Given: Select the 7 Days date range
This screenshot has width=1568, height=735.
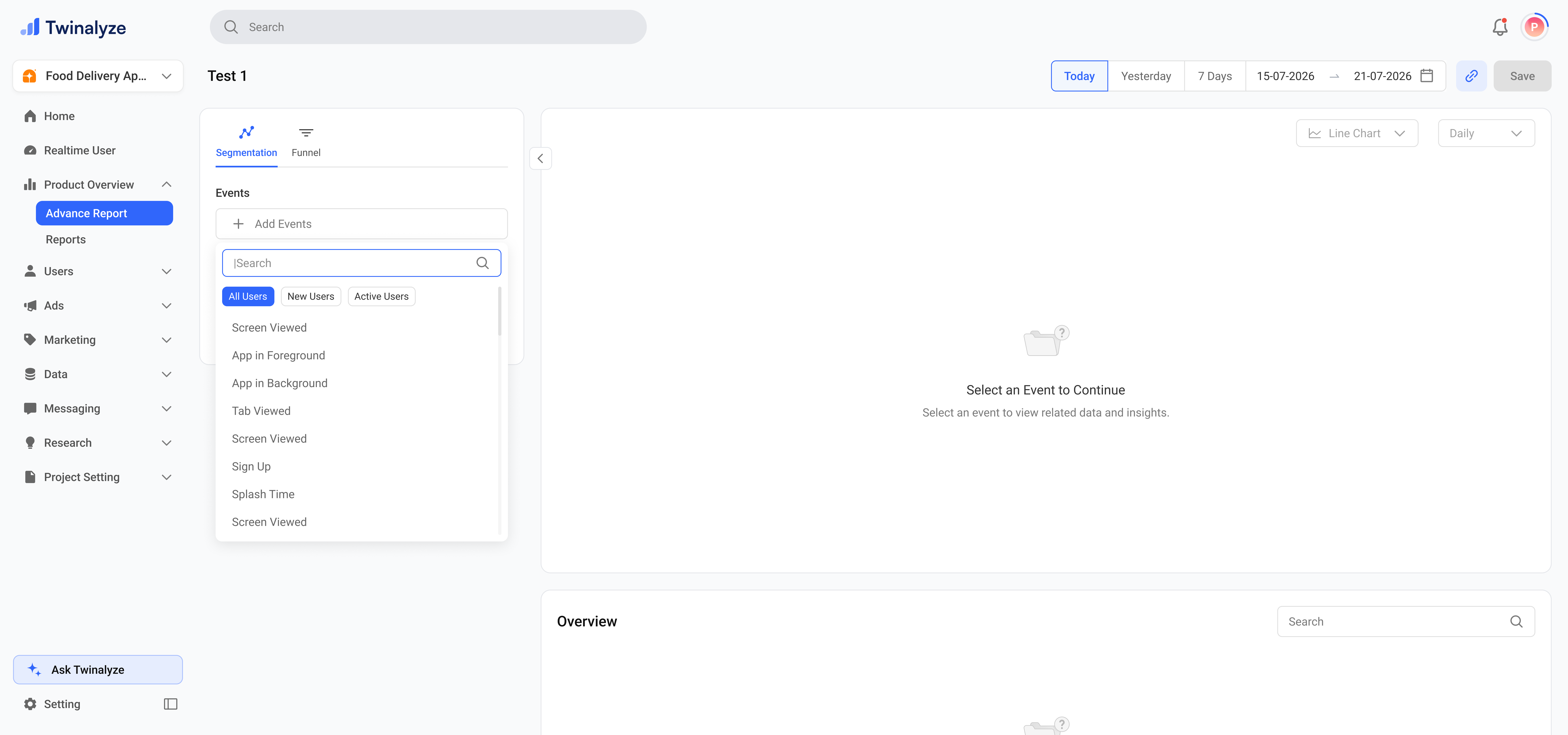Looking at the screenshot, I should (x=1215, y=76).
